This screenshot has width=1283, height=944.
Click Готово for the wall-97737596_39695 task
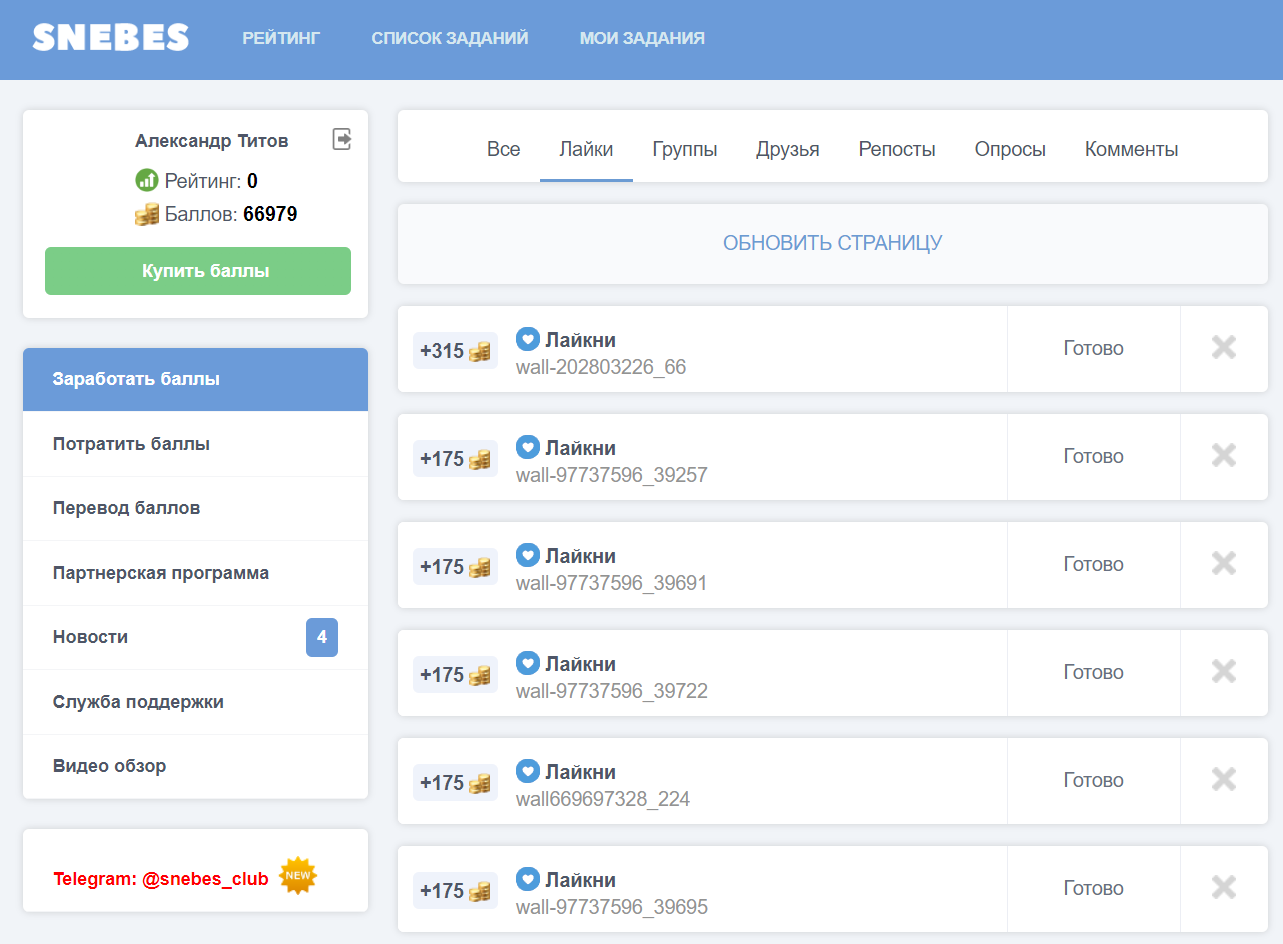coord(1093,888)
